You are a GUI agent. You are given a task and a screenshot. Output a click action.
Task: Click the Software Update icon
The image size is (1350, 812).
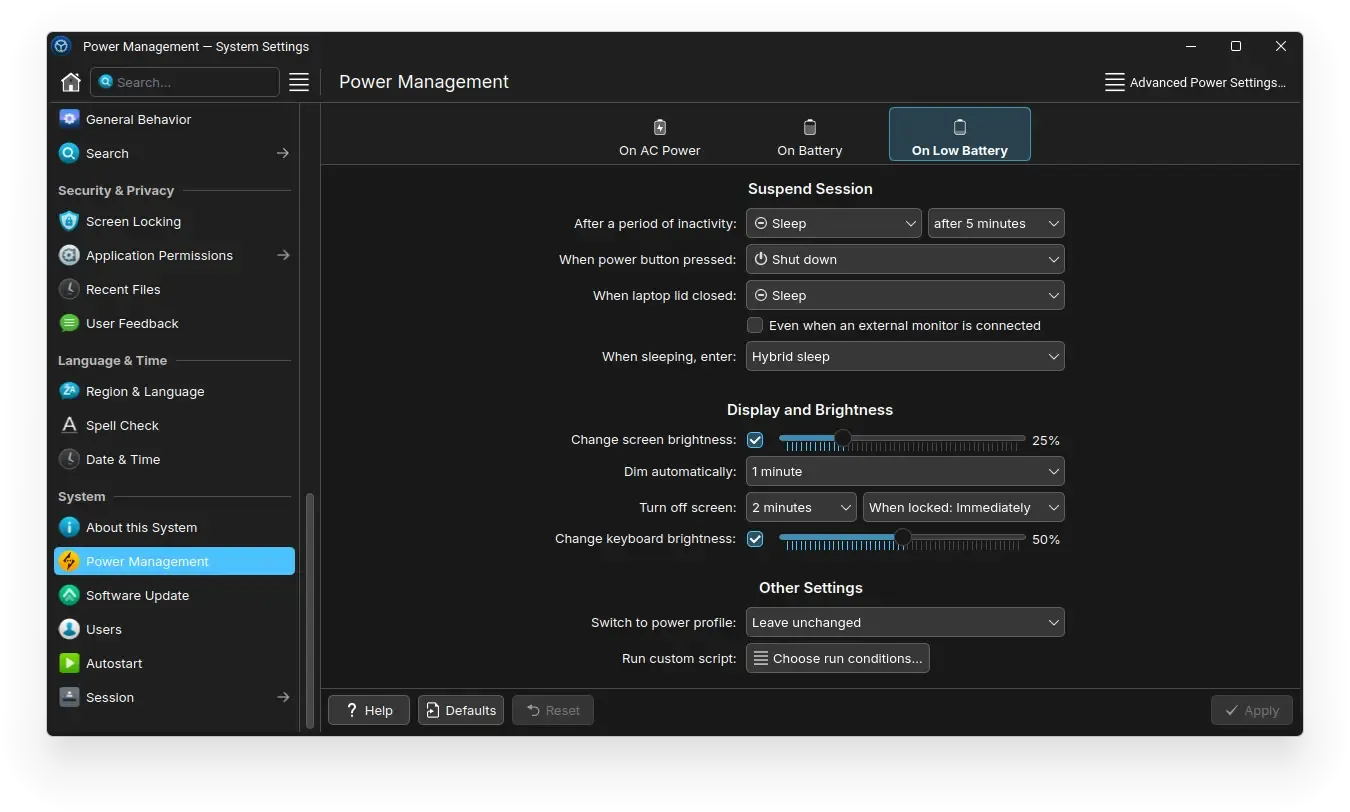(69, 595)
